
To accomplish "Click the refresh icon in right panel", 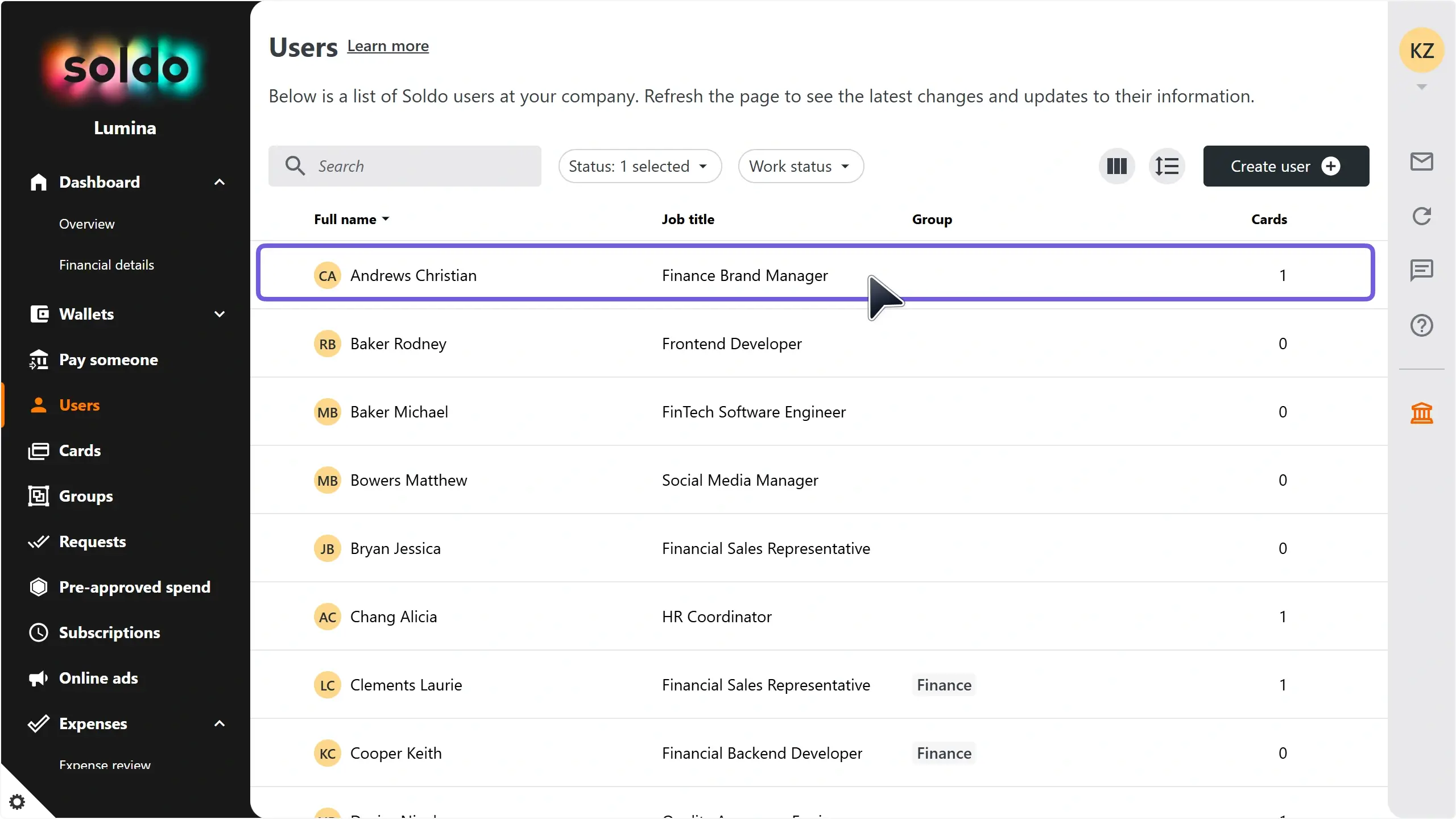I will [x=1421, y=216].
